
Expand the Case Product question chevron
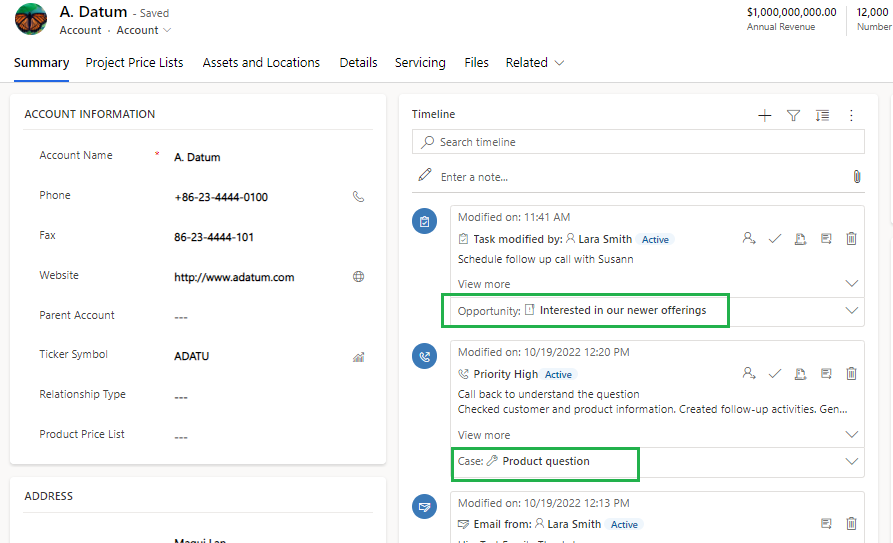[x=851, y=462]
